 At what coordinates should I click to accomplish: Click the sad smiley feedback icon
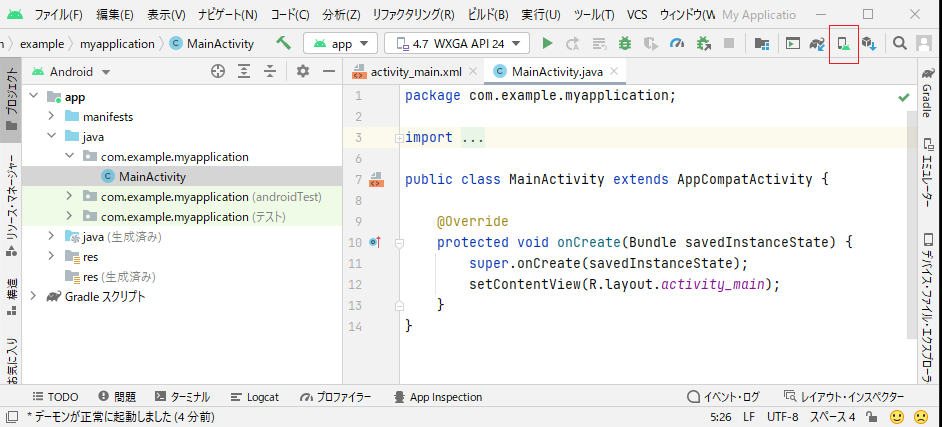(920, 416)
